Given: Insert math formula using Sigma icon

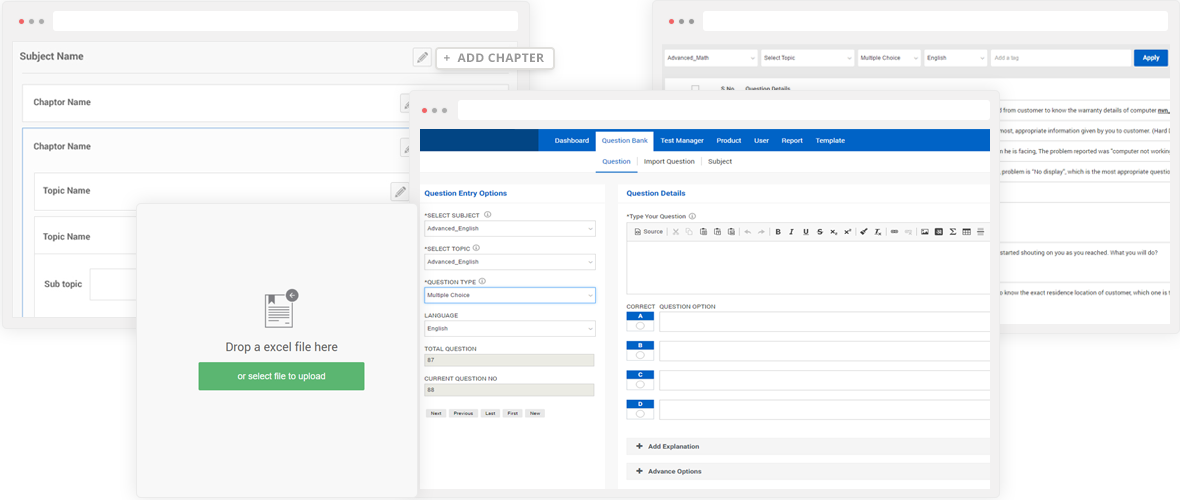Looking at the screenshot, I should (x=952, y=231).
